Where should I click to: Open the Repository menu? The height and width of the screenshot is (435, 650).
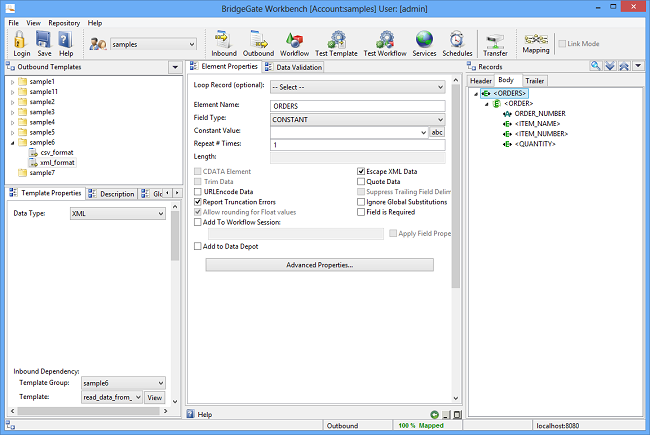[x=64, y=23]
